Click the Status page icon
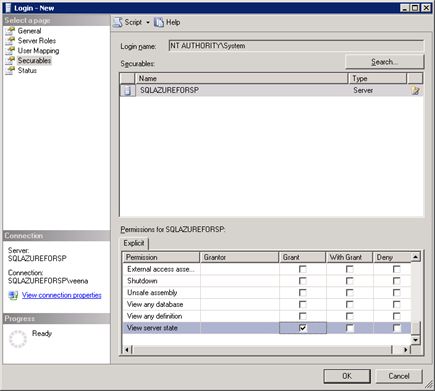The width and height of the screenshot is (435, 391). pos(11,70)
